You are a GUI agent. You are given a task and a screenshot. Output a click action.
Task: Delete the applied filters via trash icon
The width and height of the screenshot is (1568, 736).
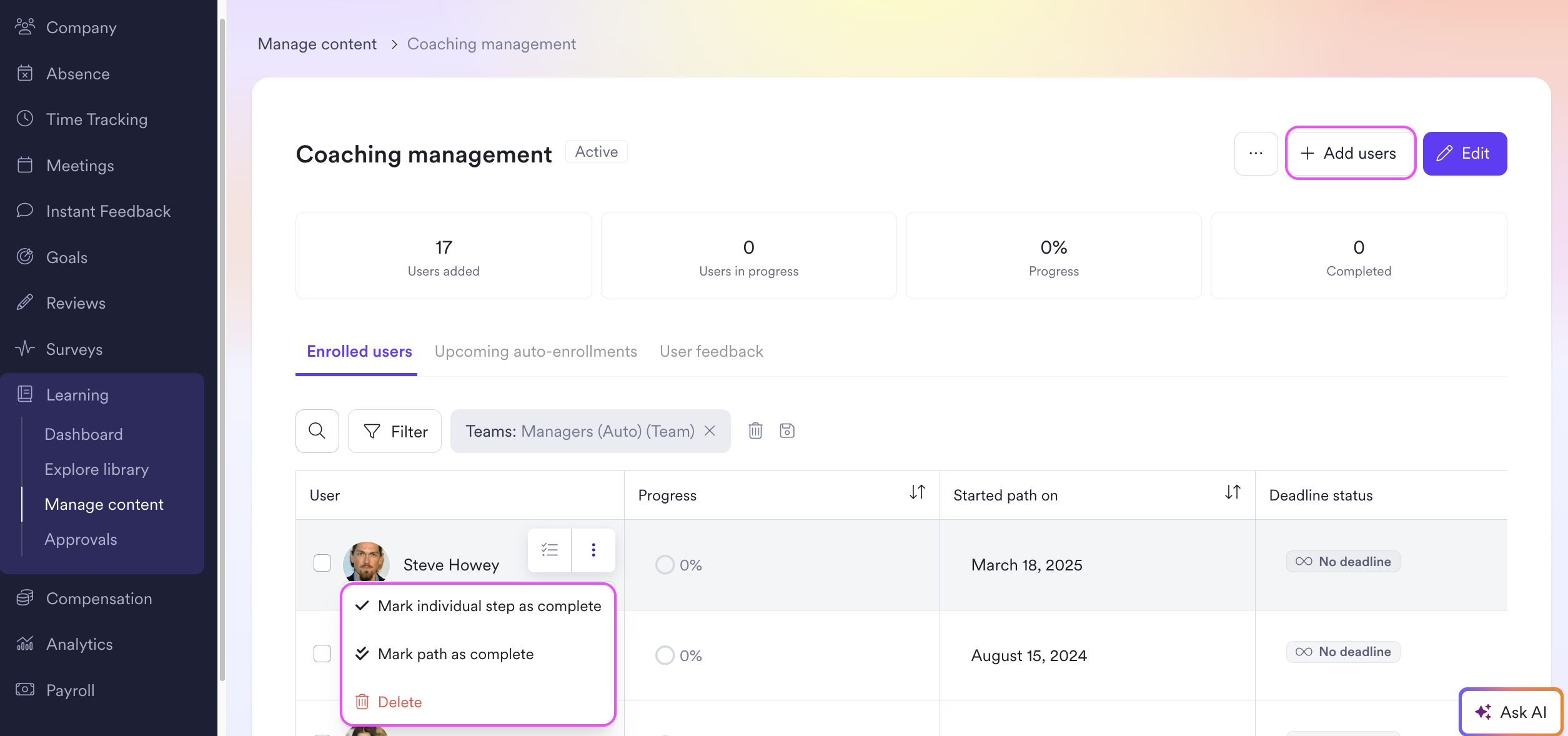coord(755,430)
